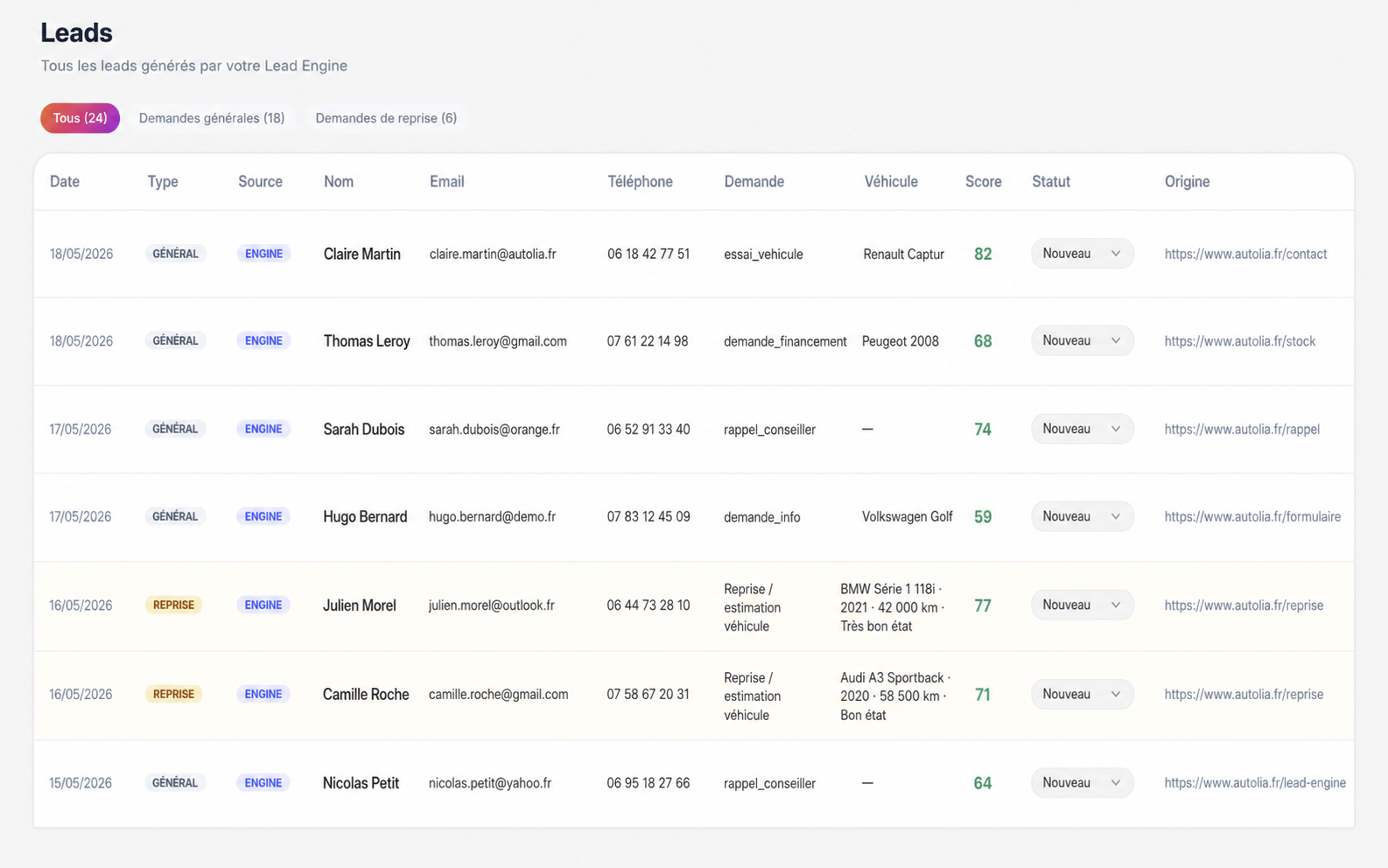Viewport: 1388px width, 868px height.
Task: Open Julien Morel's autolia.fr/reprise link
Action: tap(1244, 605)
